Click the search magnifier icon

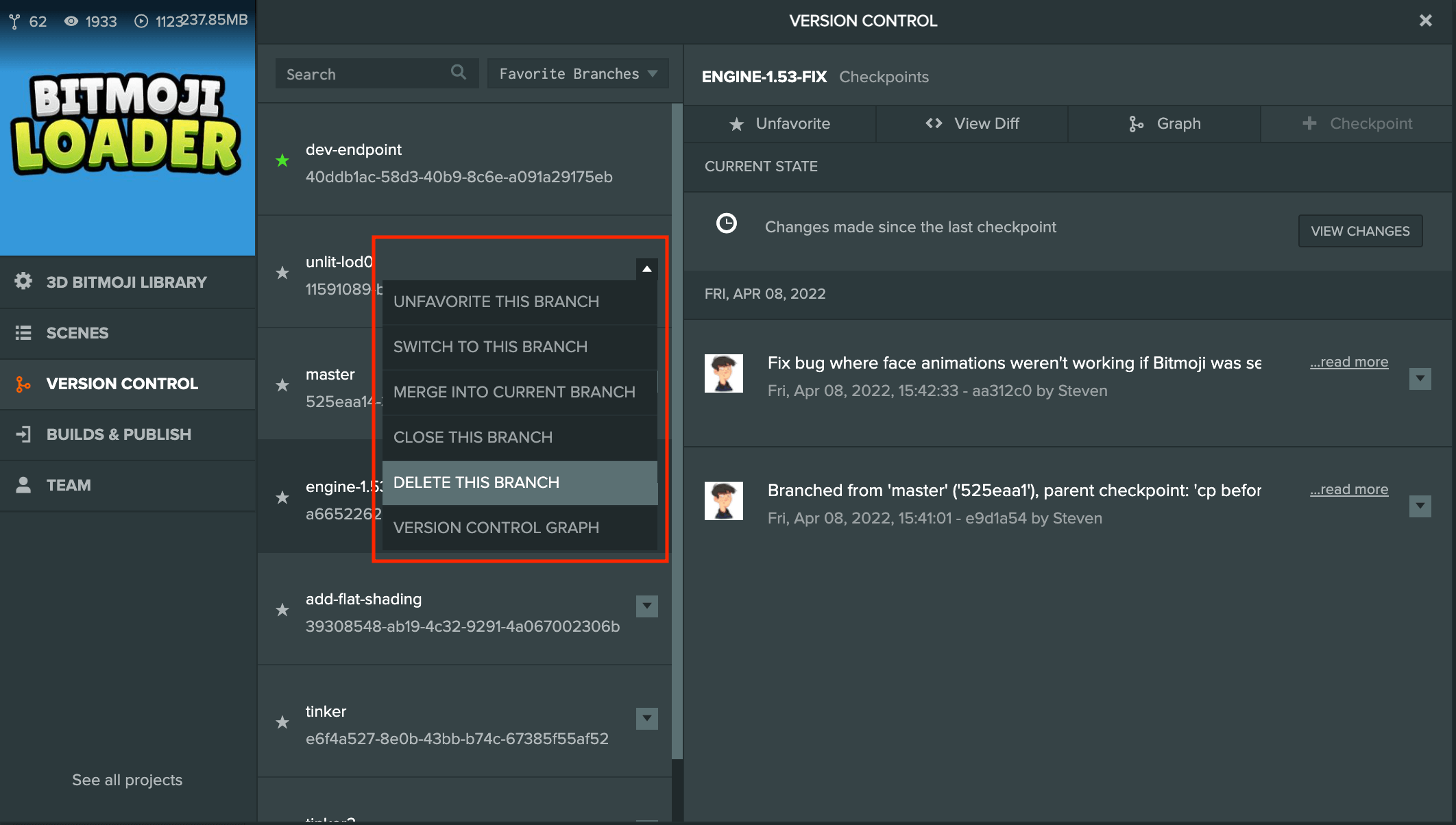click(x=458, y=73)
